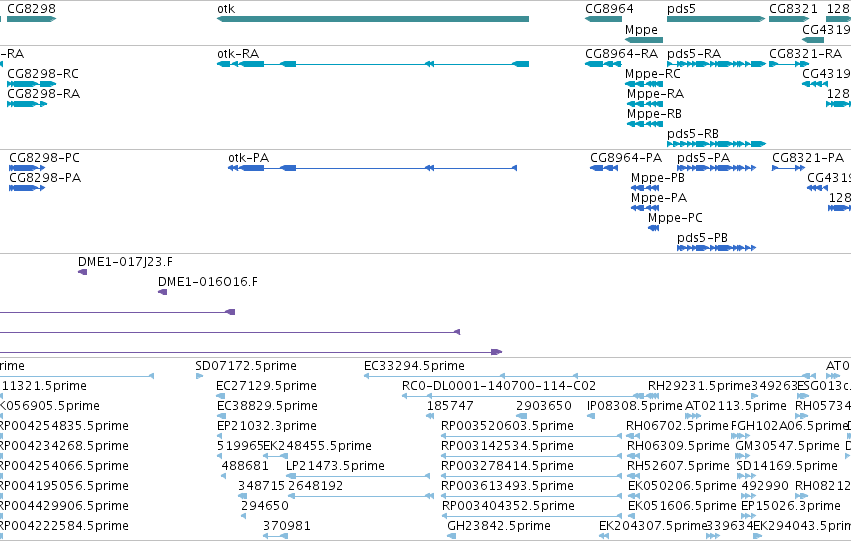Select the CG8321 gene label
851x541 pixels.
(793, 9)
